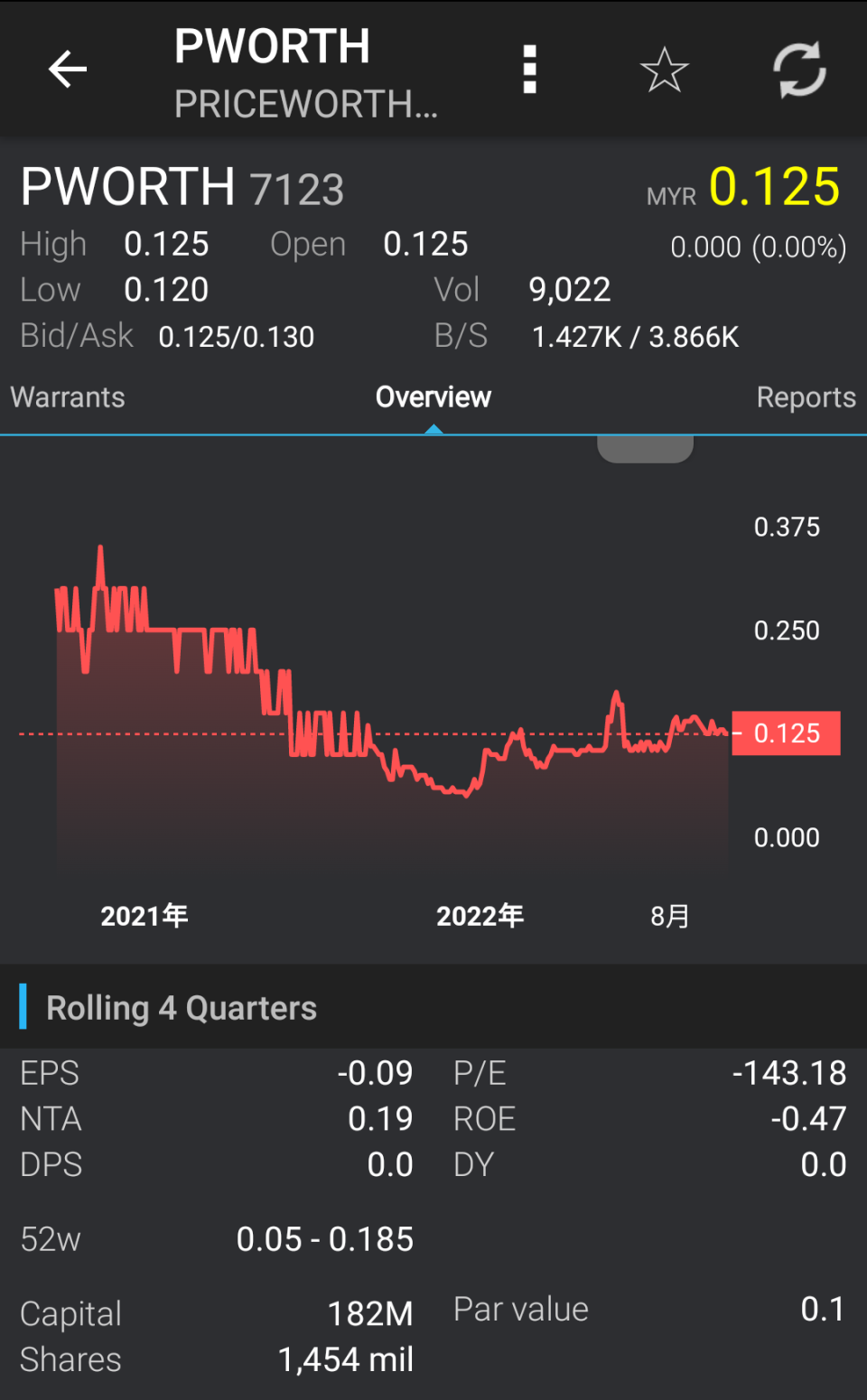This screenshot has height=1400, width=867.
Task: Tap the 8月 axis label
Action: [x=670, y=916]
